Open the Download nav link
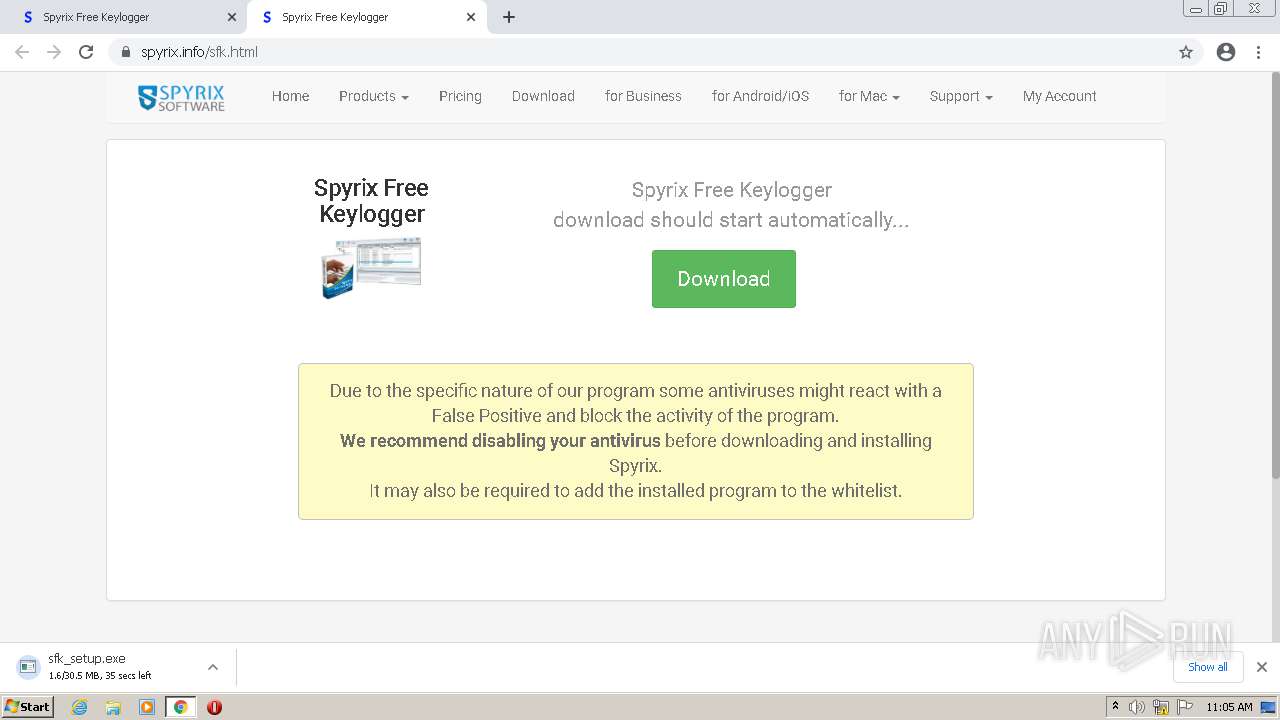This screenshot has height=720, width=1280. point(543,97)
